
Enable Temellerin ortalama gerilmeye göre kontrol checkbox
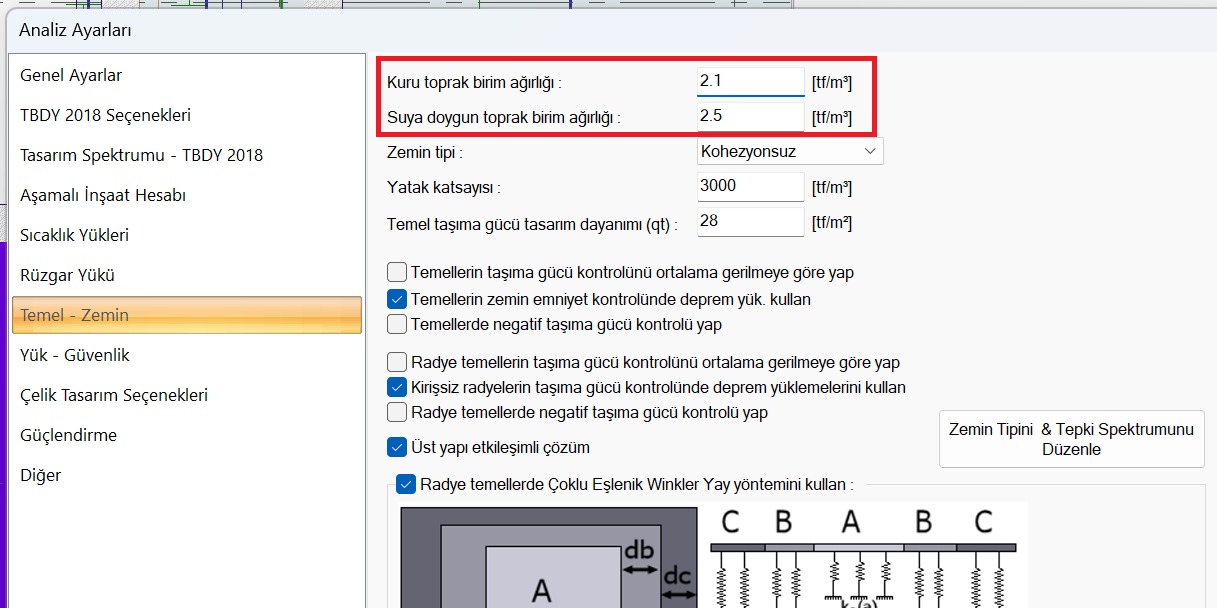click(x=397, y=272)
